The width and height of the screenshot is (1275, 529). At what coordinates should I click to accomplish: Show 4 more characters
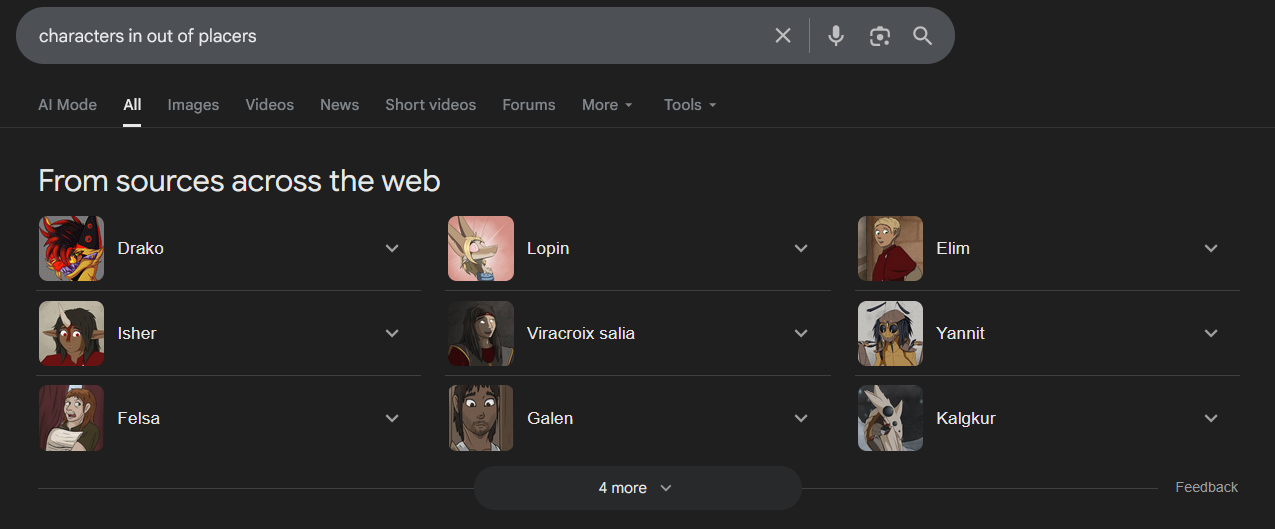point(637,488)
